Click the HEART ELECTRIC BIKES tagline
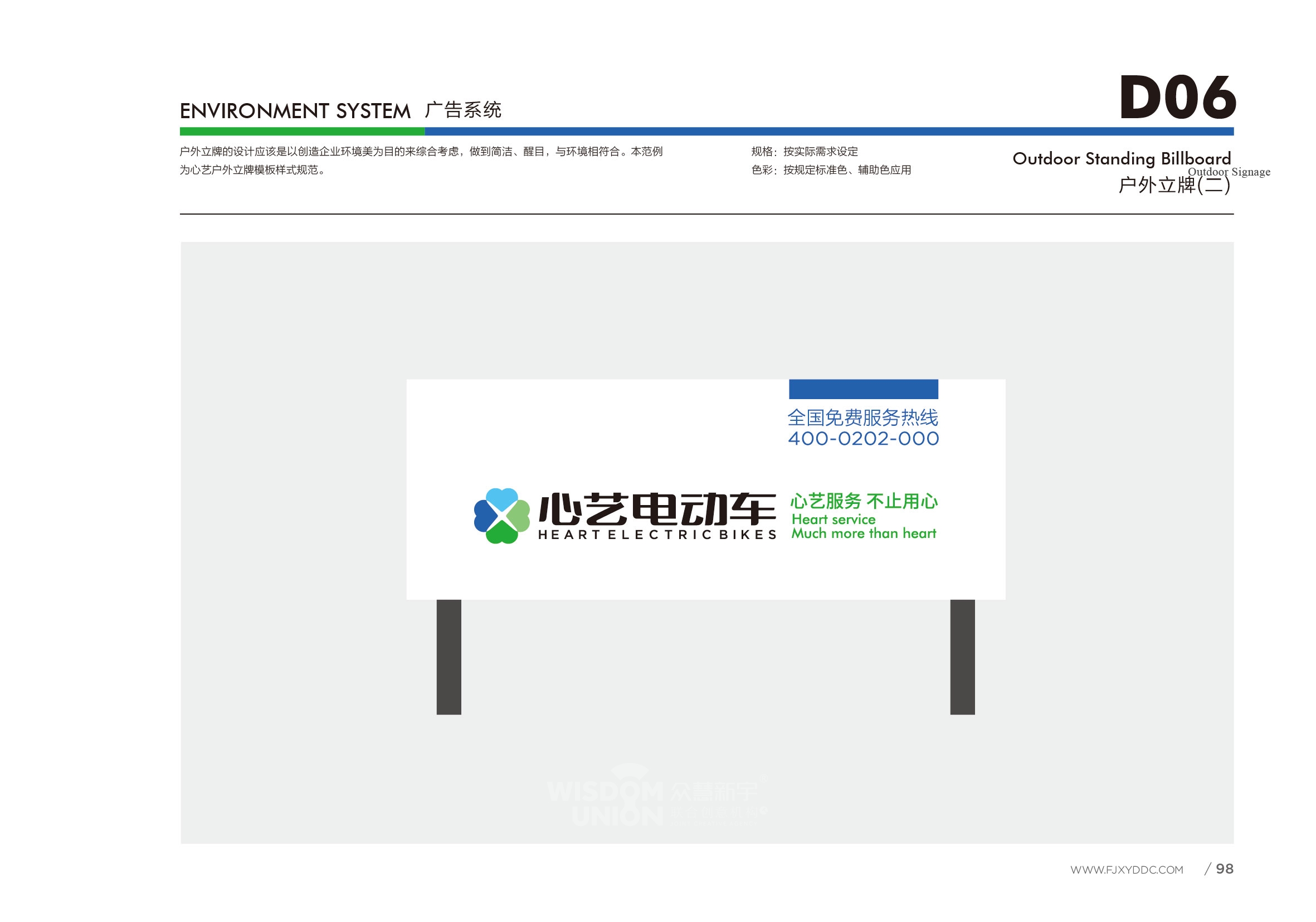This screenshot has width=1316, height=922. pos(657,535)
